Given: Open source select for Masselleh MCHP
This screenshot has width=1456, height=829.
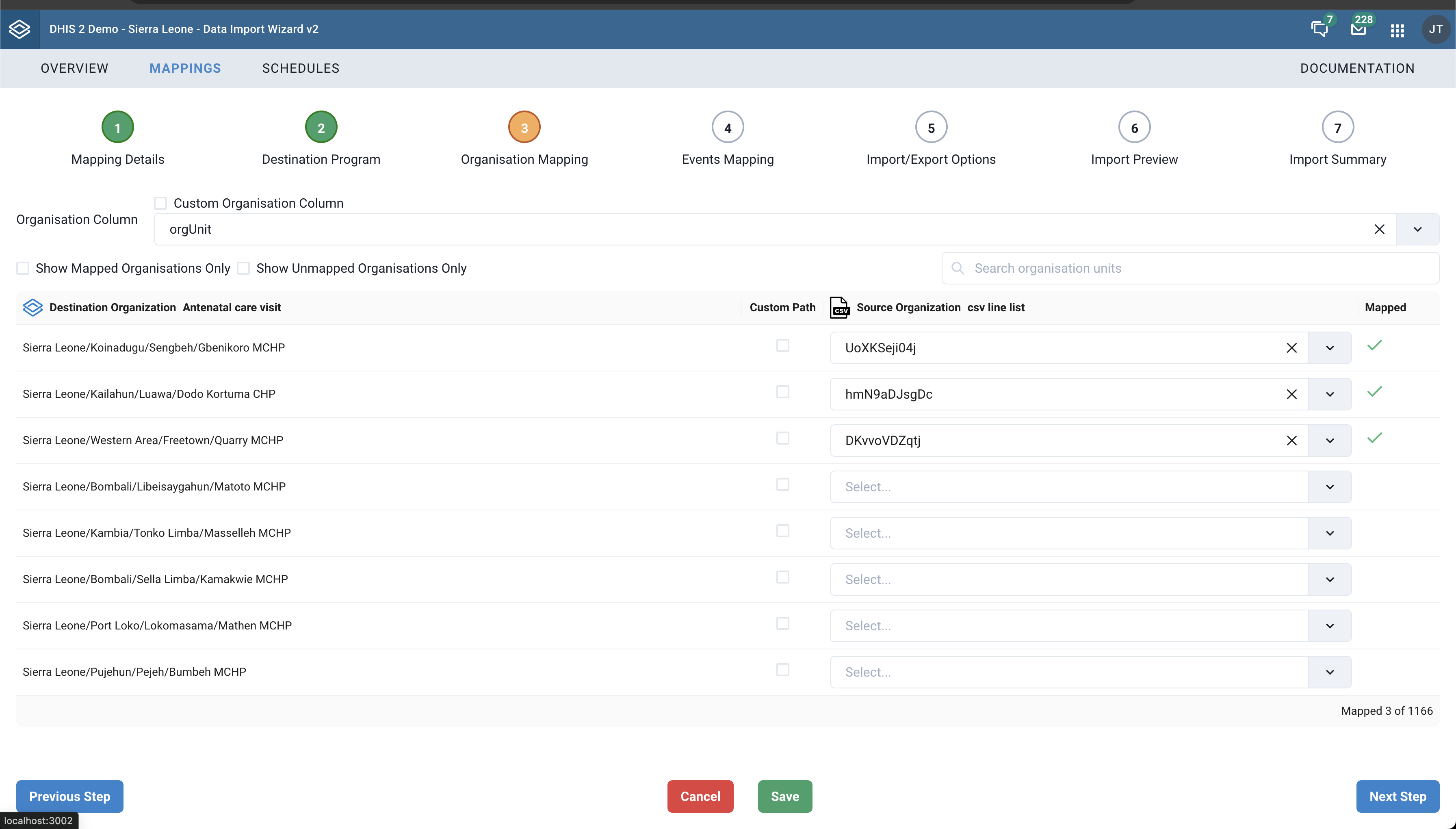Looking at the screenshot, I should pyautogui.click(x=1090, y=533).
